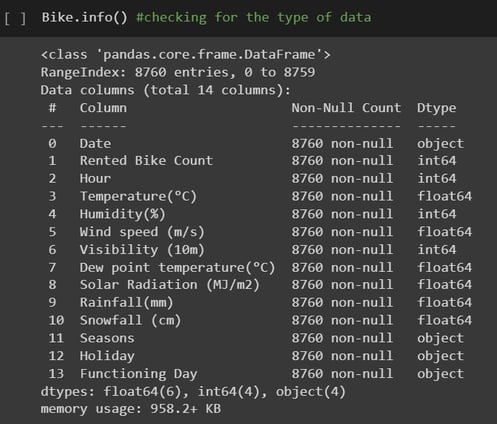Click the 'Temperature(°C)' column name
This screenshot has height=424, width=497.
138,196
